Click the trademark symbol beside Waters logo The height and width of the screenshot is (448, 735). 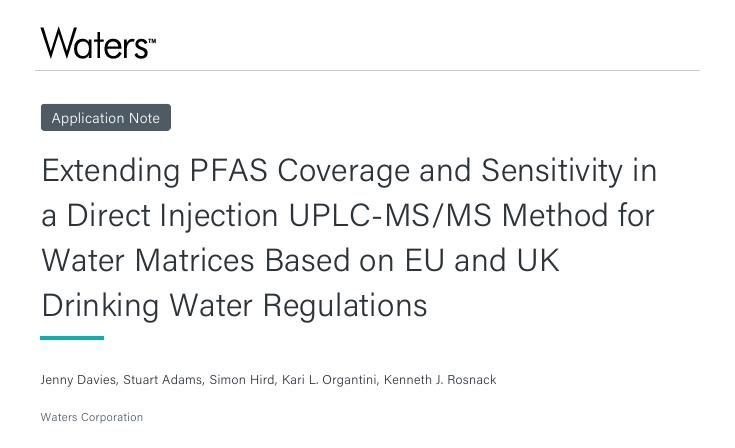[x=152, y=43]
